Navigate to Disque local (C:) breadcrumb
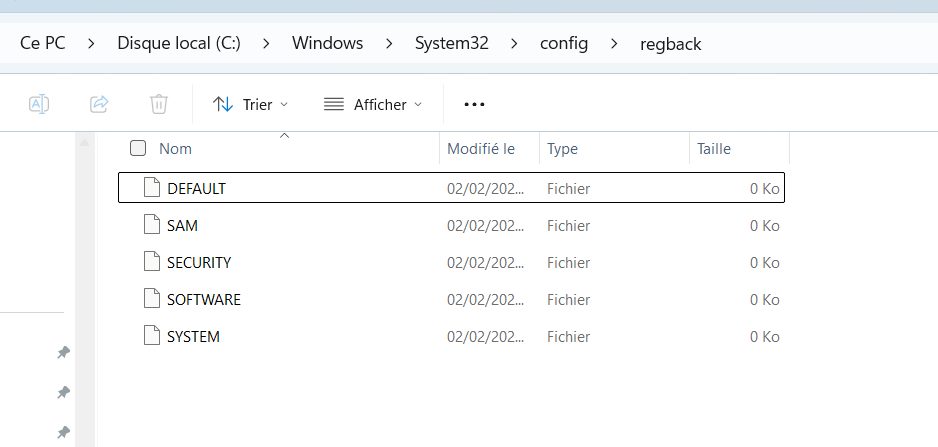The width and height of the screenshot is (938, 447). pyautogui.click(x=179, y=44)
